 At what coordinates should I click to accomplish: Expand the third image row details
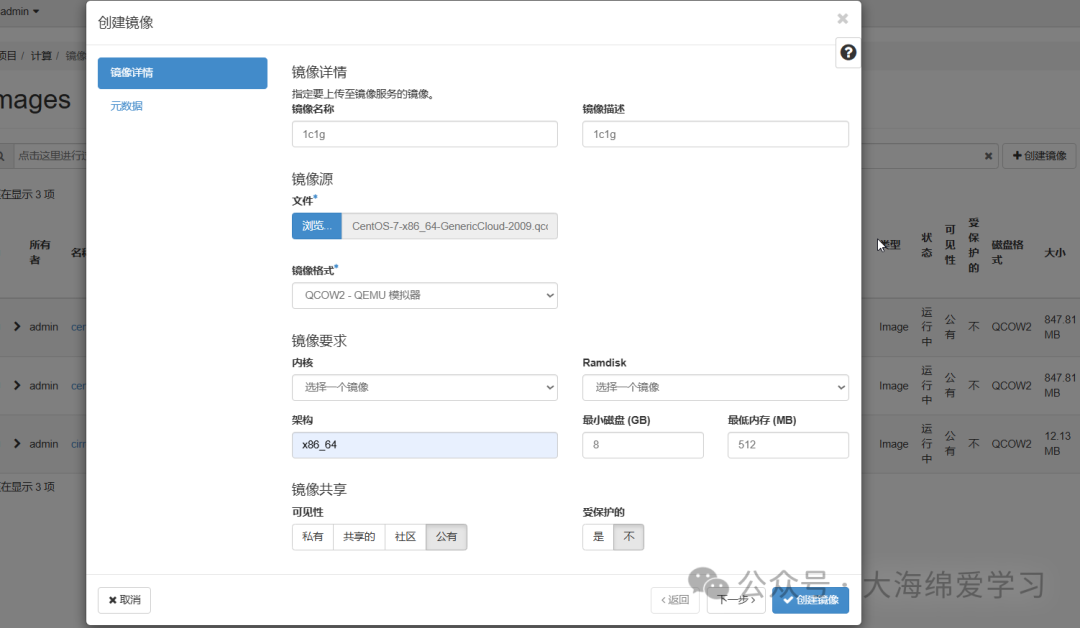pyautogui.click(x=16, y=443)
